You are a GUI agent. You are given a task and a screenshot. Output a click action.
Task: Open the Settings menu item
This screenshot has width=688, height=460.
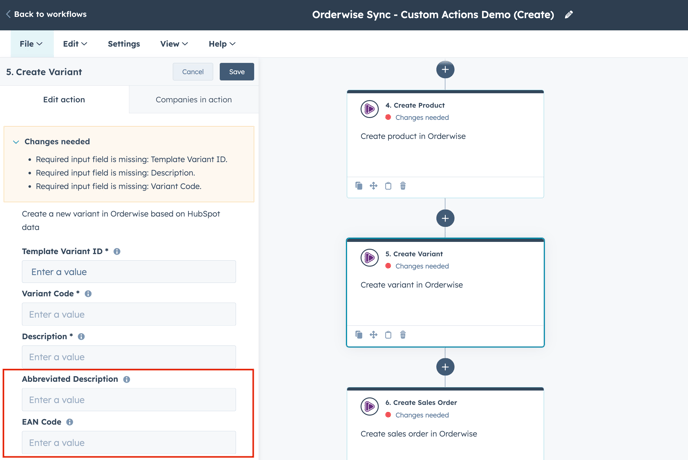(124, 44)
